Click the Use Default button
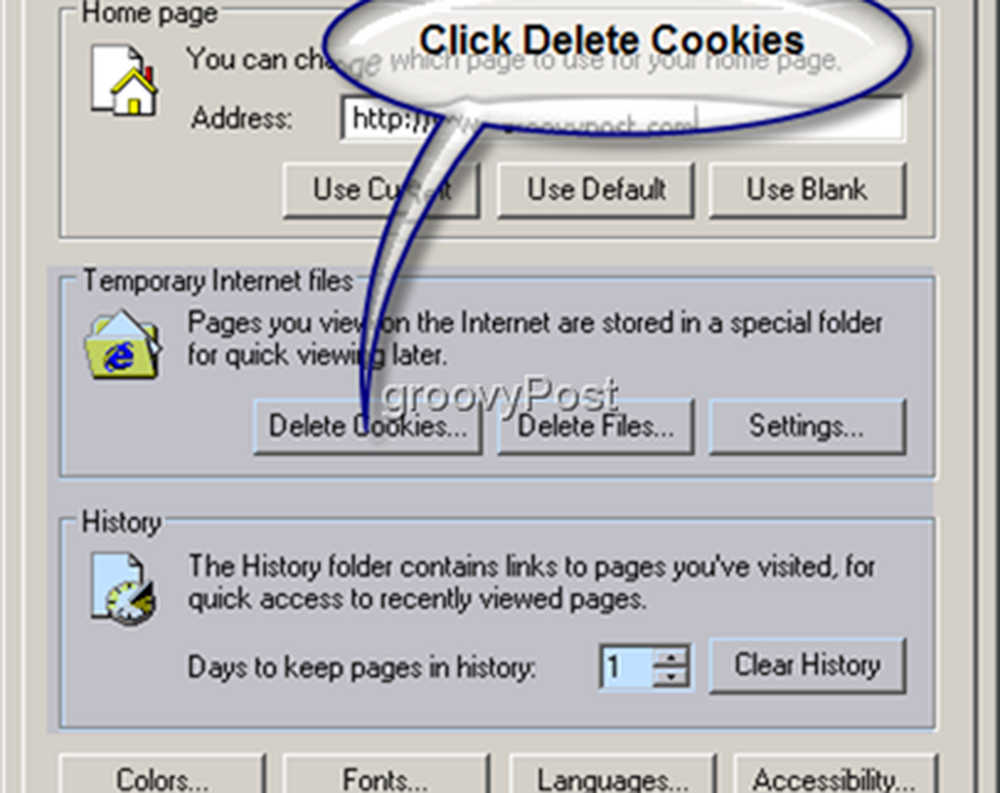This screenshot has height=793, width=1000. [x=596, y=190]
